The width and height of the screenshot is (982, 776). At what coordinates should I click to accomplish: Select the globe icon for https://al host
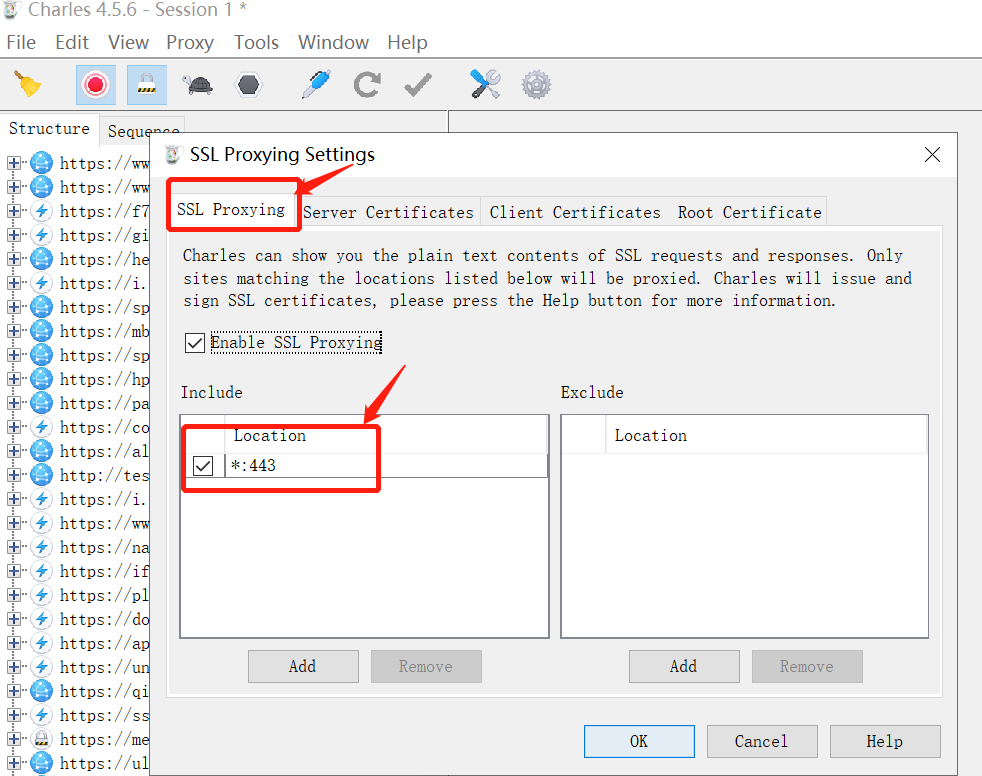(x=41, y=451)
